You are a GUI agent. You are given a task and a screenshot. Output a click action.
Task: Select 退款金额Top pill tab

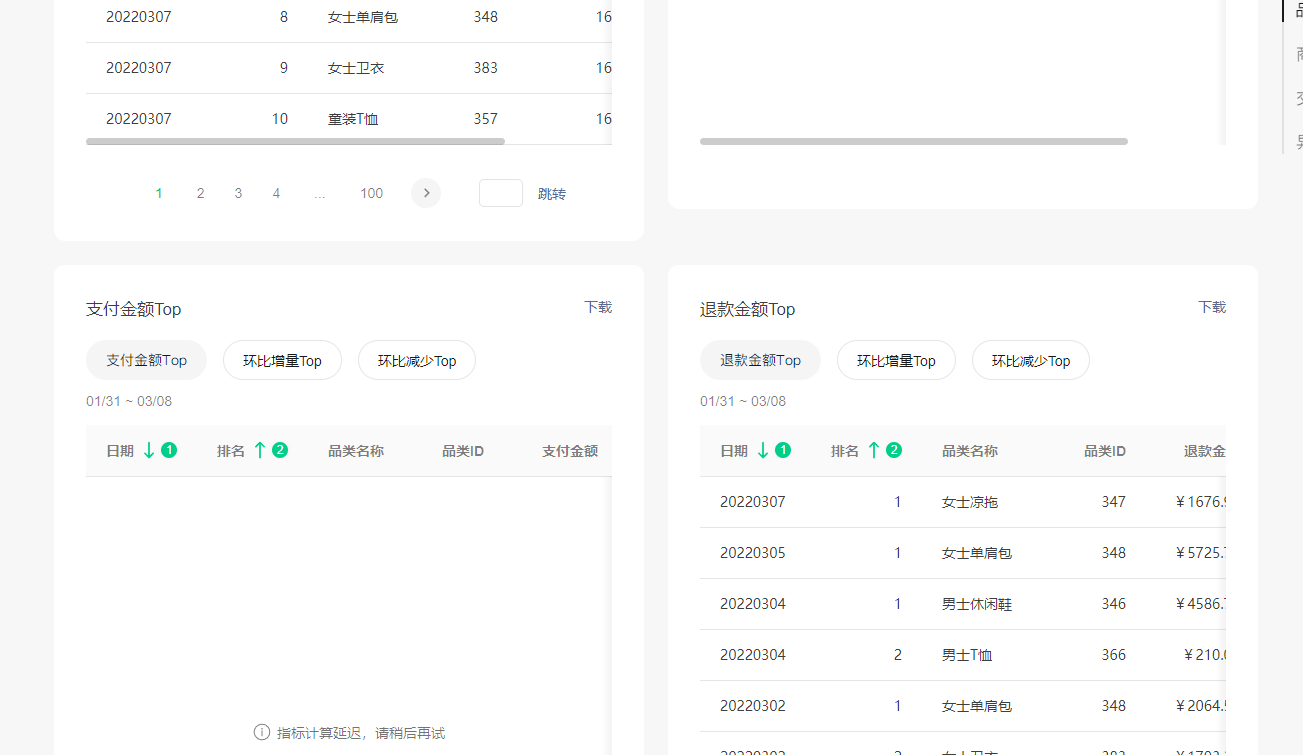click(760, 360)
